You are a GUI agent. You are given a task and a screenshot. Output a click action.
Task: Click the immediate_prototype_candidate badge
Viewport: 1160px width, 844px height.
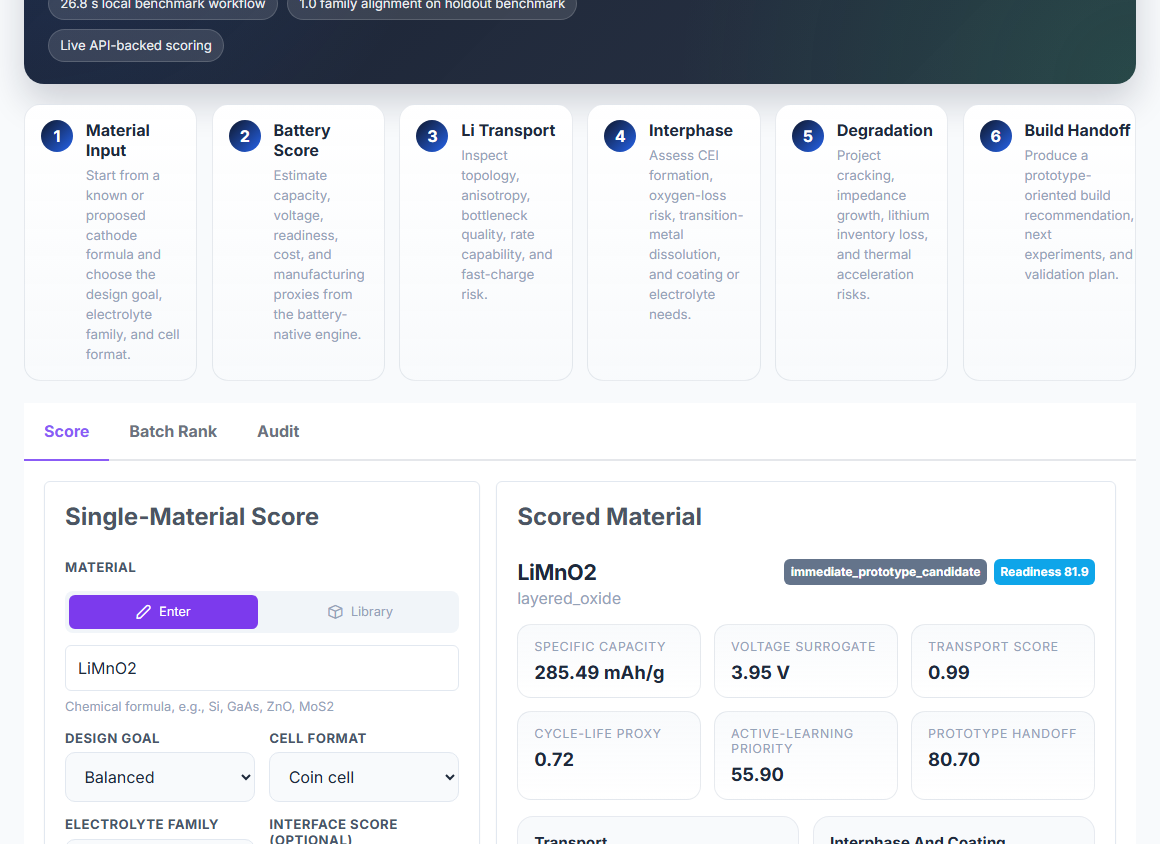pos(885,572)
